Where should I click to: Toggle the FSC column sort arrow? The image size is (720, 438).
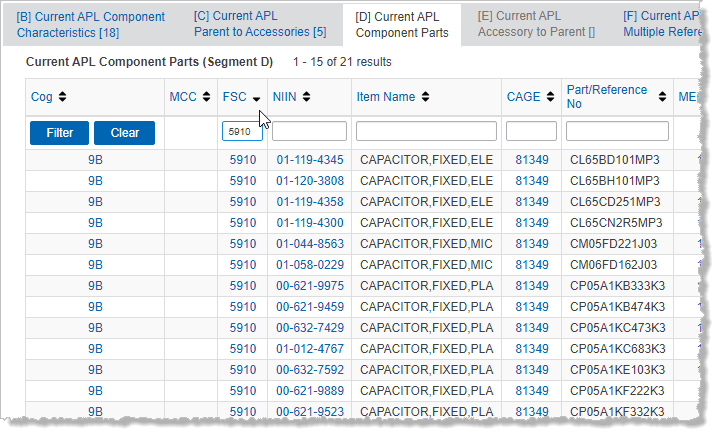[256, 99]
